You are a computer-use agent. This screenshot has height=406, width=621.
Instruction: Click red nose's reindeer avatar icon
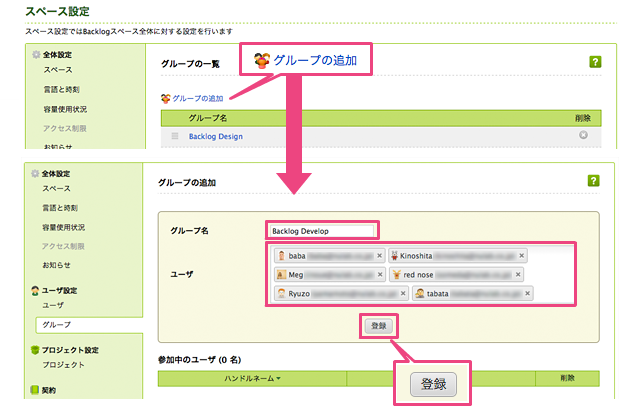coord(396,274)
